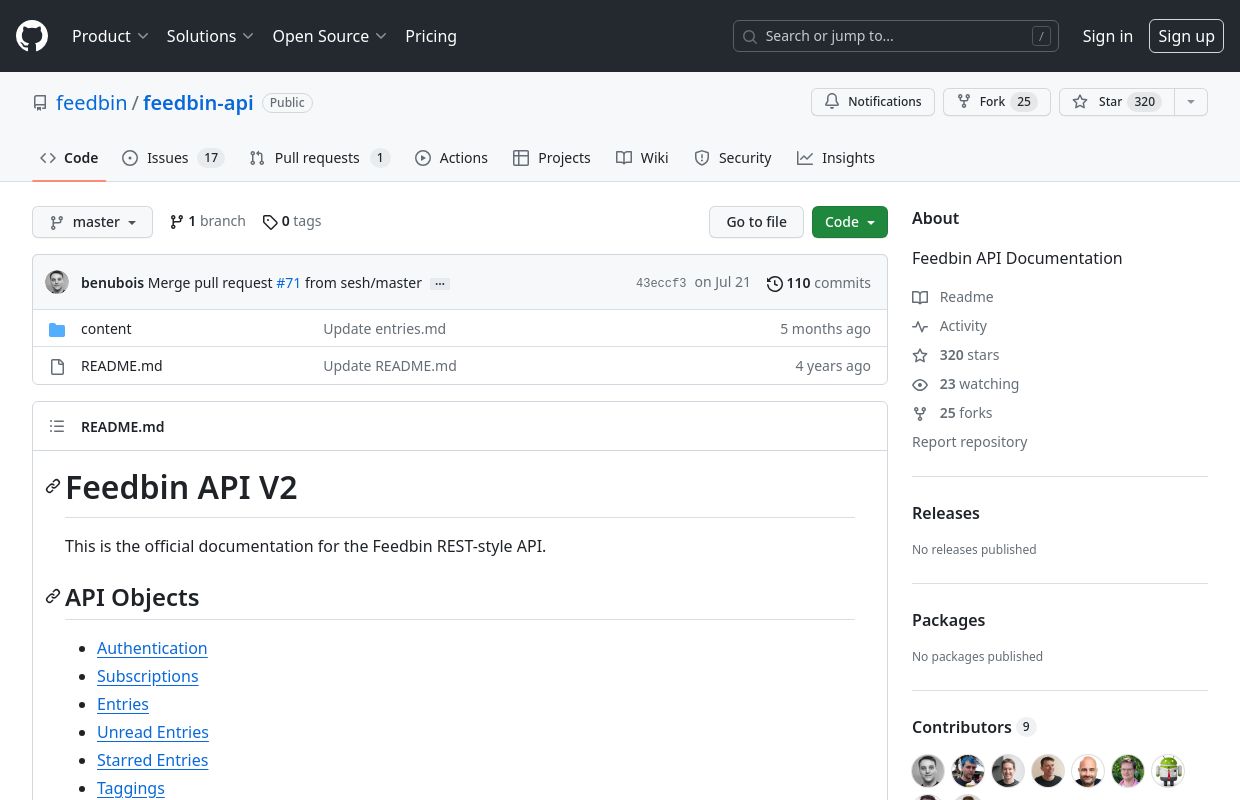This screenshot has height=800, width=1240.
Task: View the 0 tags link
Action: pos(292,221)
